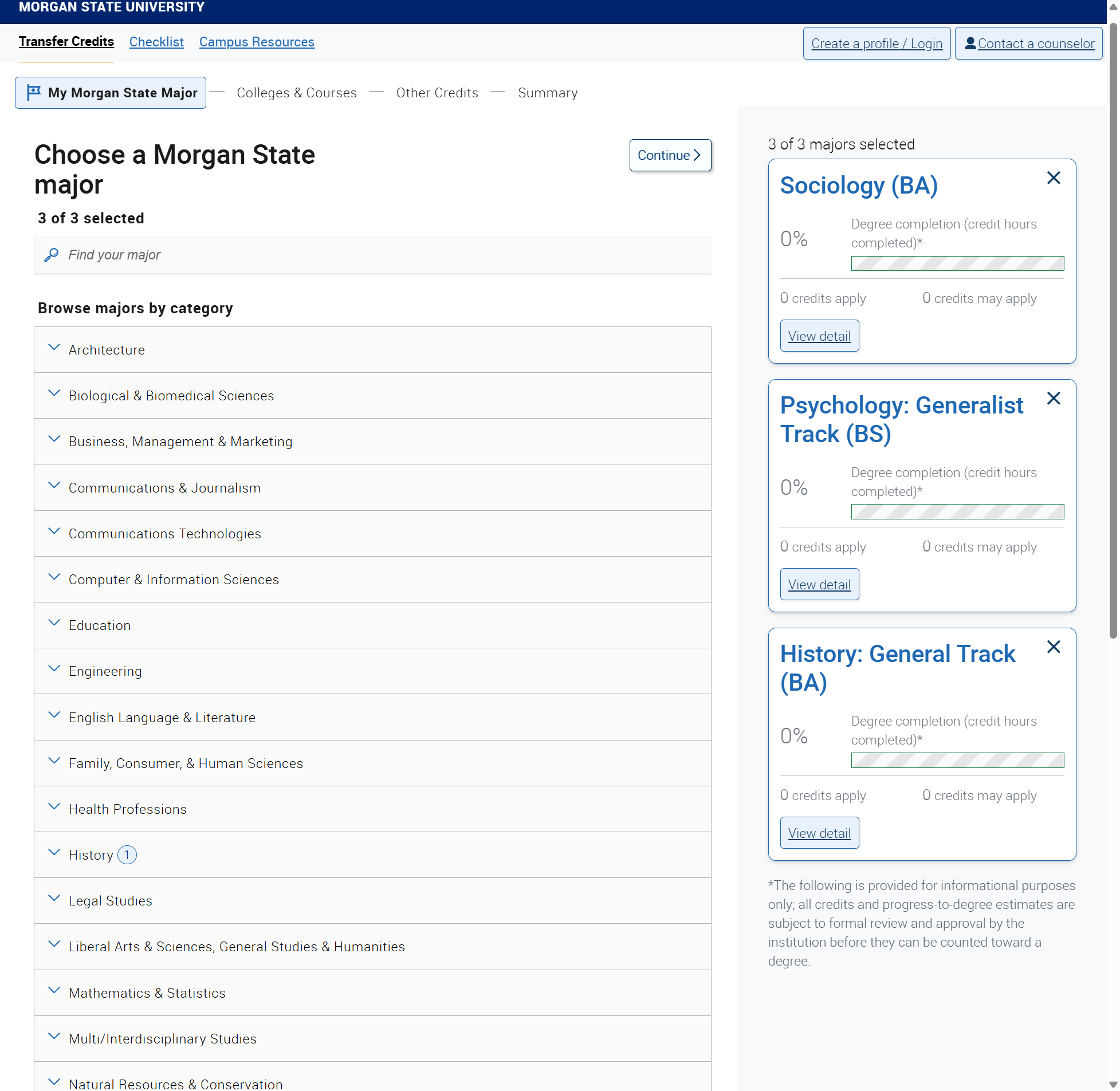This screenshot has width=1120, height=1091.
Task: Go to Colleges & Courses step
Action: click(296, 93)
